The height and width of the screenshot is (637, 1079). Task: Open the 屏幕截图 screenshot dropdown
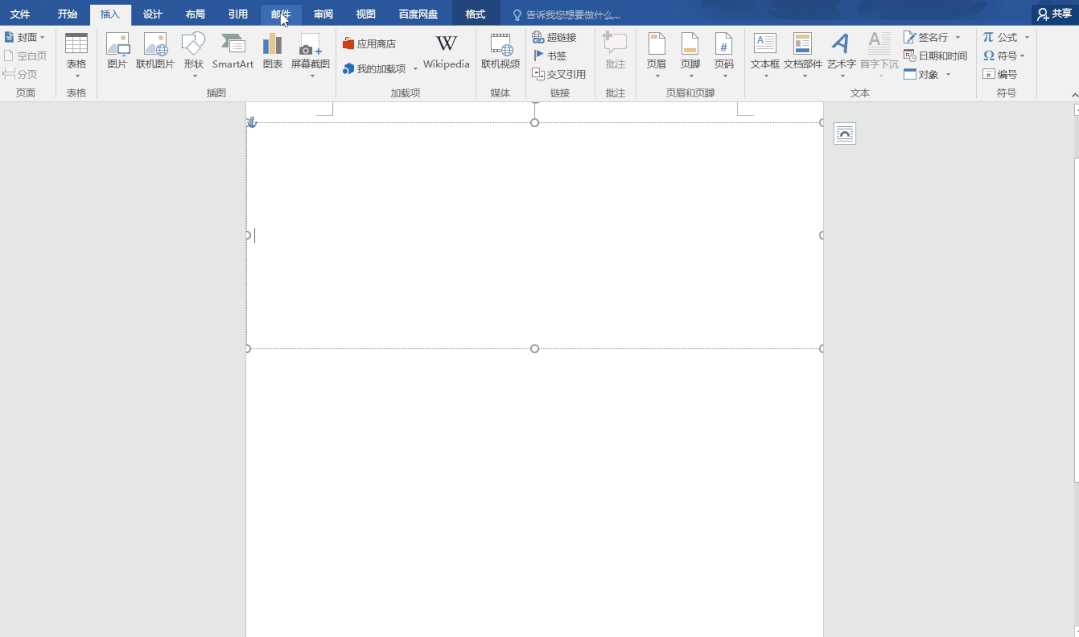[310, 55]
